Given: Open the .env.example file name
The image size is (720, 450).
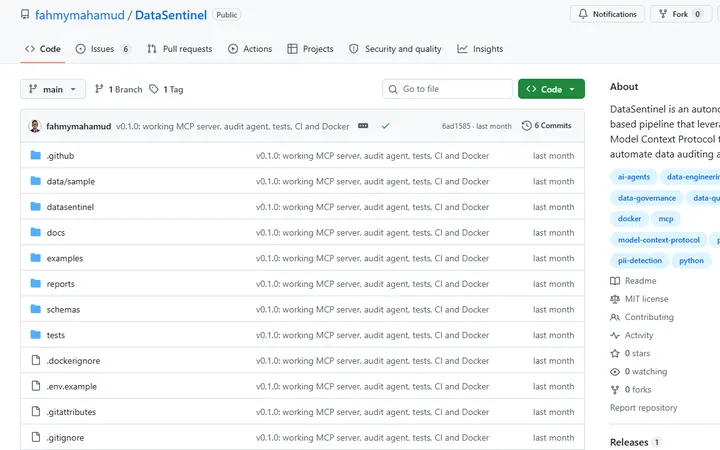Looking at the screenshot, I should pos(72,386).
